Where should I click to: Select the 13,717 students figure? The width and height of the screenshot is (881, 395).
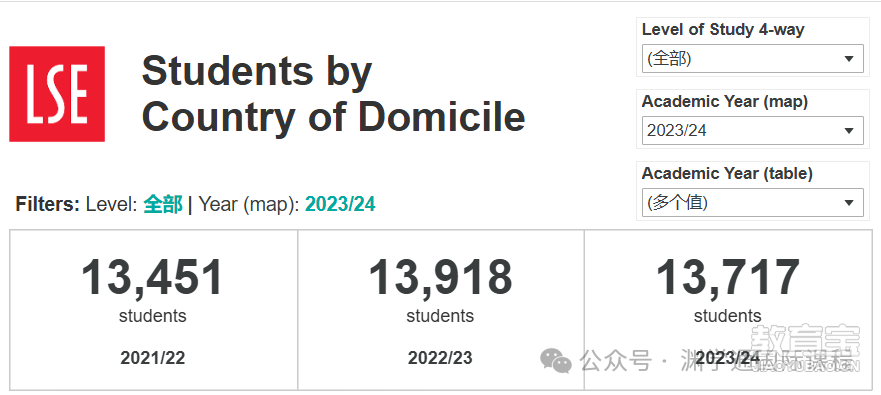click(728, 278)
